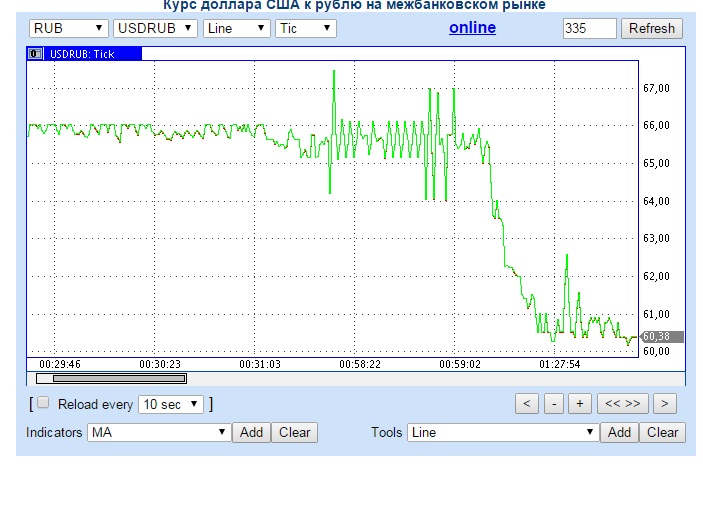Click Add next to Indicators

pyautogui.click(x=251, y=432)
